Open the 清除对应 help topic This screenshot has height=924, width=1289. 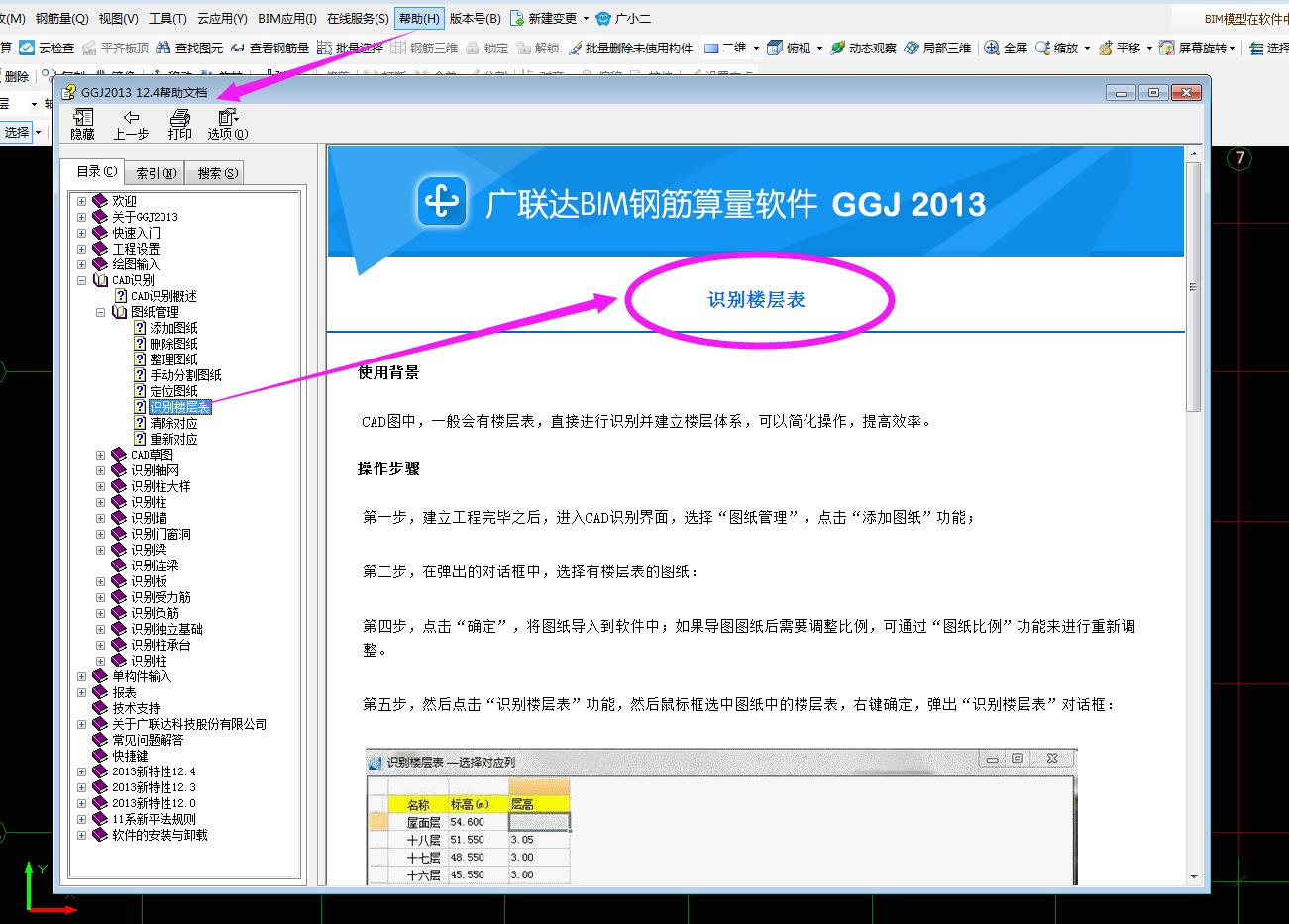point(173,423)
